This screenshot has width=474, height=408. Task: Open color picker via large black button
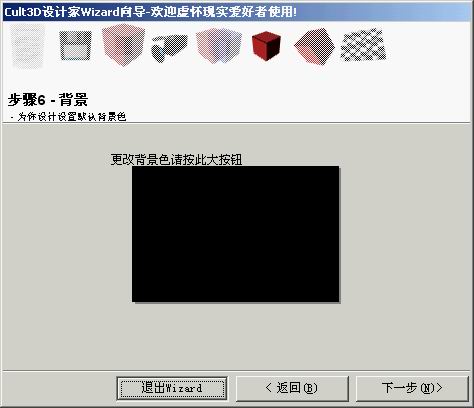coord(236,234)
